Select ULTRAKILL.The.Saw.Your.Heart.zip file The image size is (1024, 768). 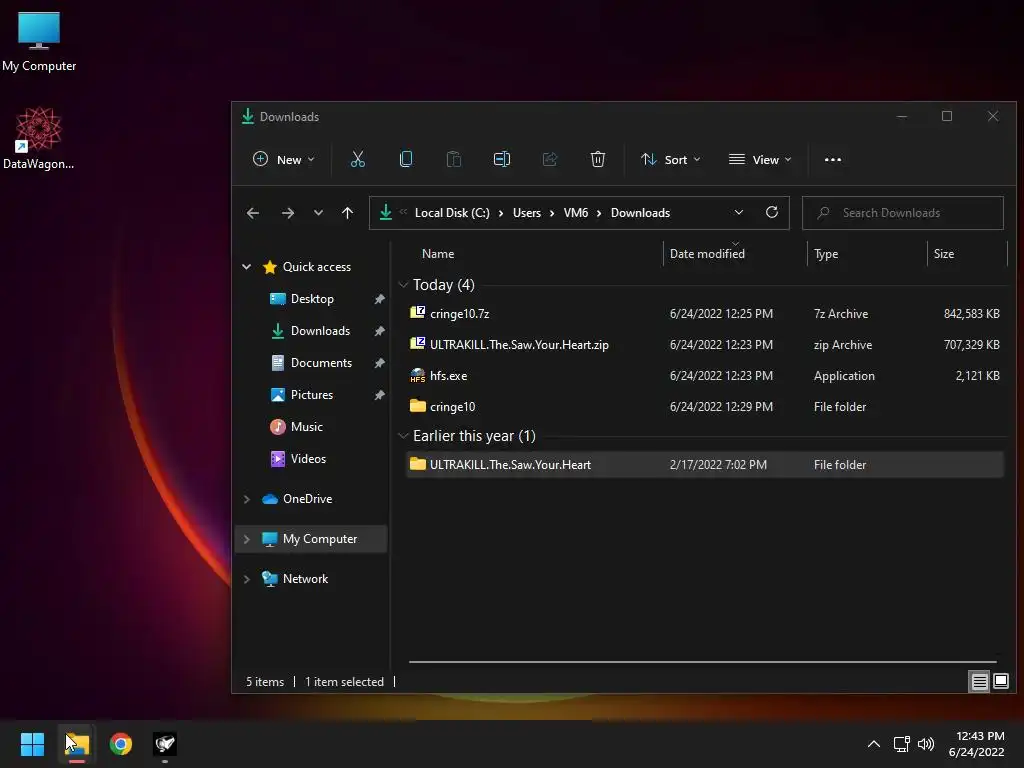point(705,345)
